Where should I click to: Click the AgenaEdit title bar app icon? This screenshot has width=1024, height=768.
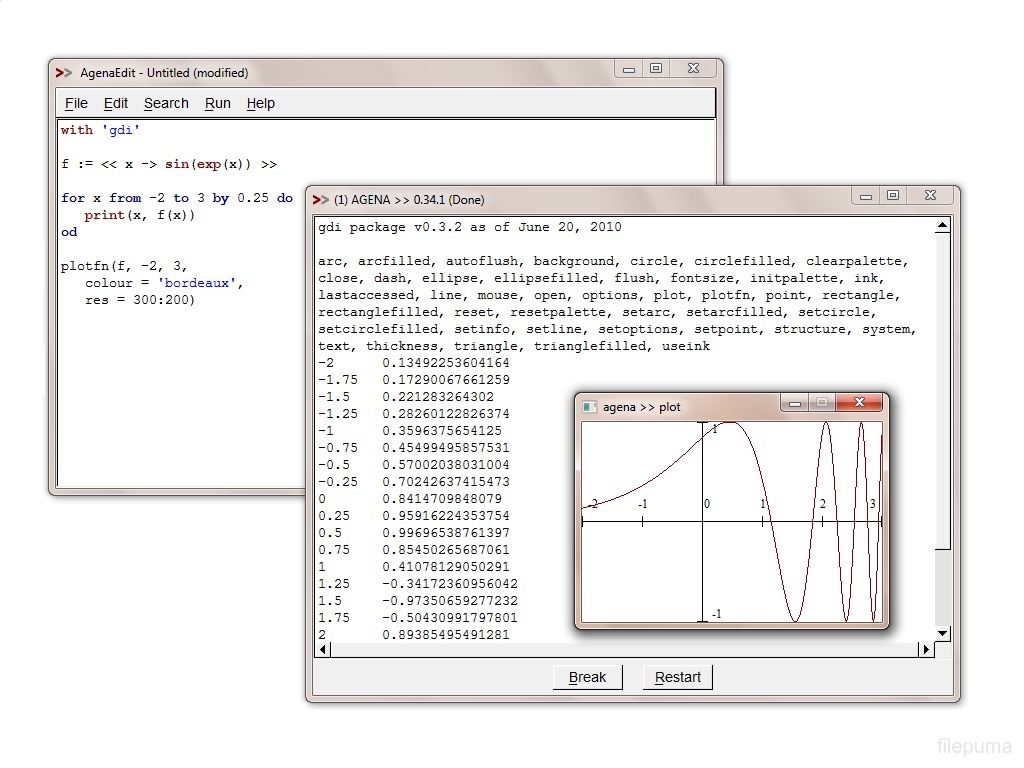point(64,72)
